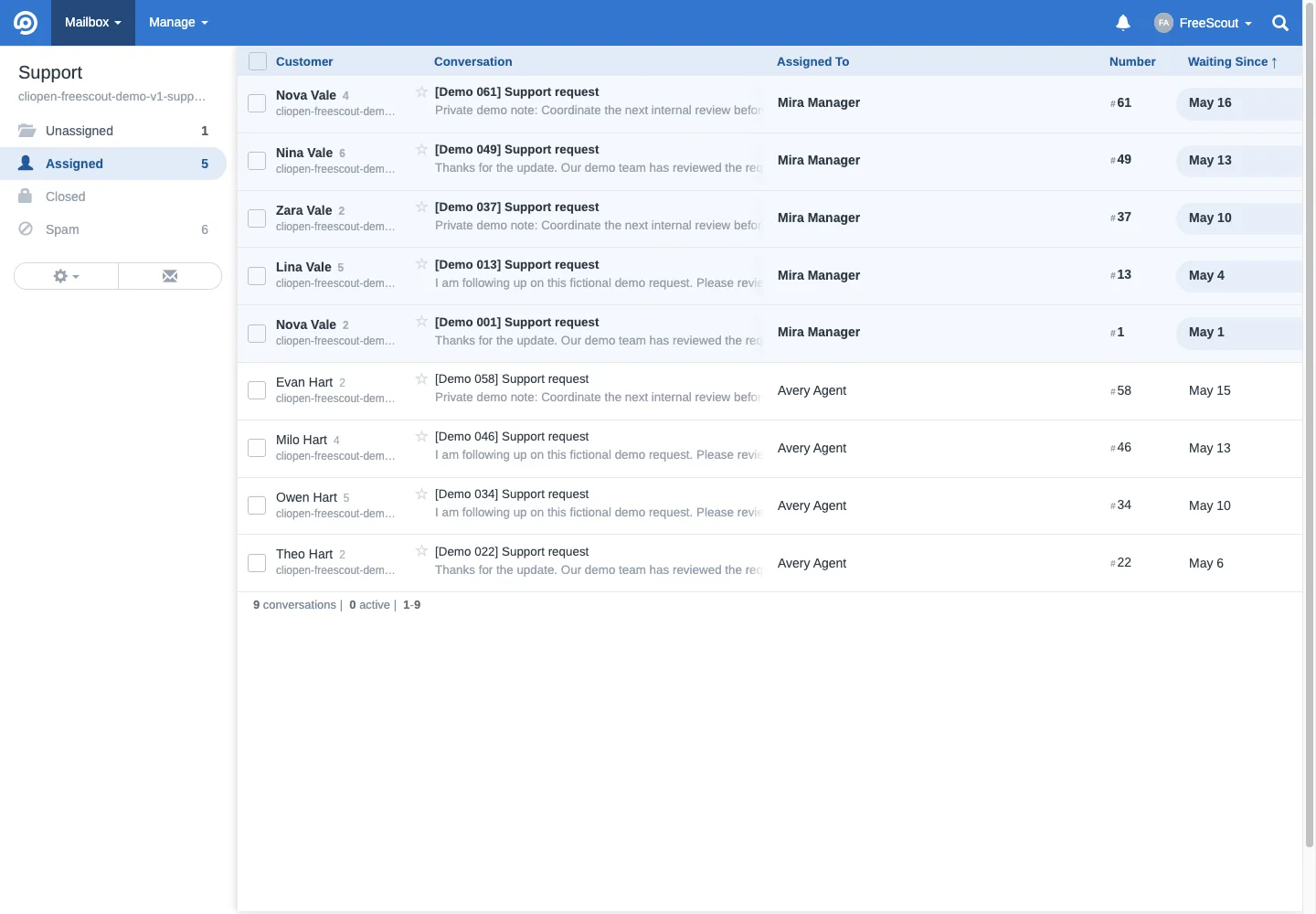1316x914 pixels.
Task: Open '[Demo 049] Support request' conversation
Action: coord(516,149)
